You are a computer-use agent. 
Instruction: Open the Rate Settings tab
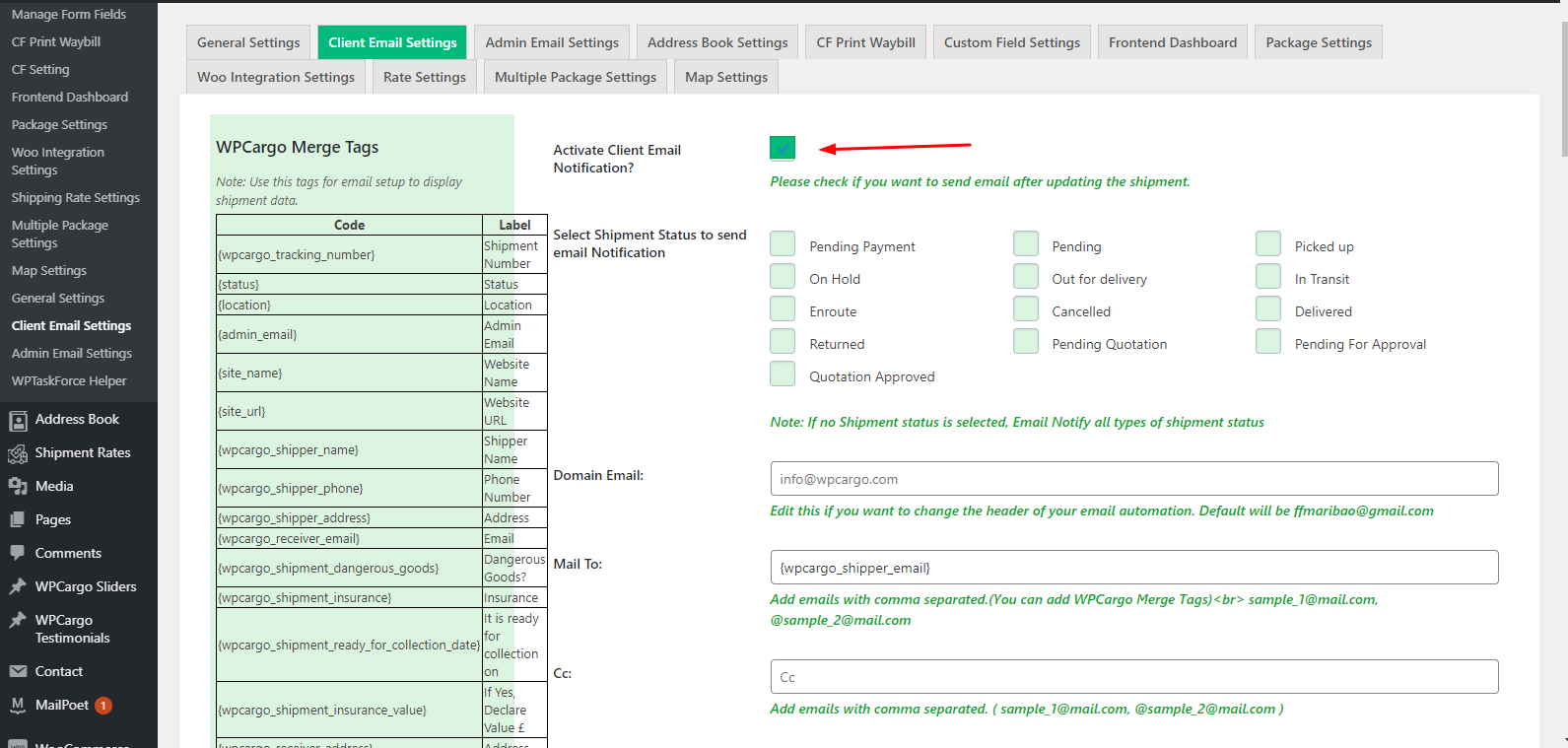tap(425, 77)
